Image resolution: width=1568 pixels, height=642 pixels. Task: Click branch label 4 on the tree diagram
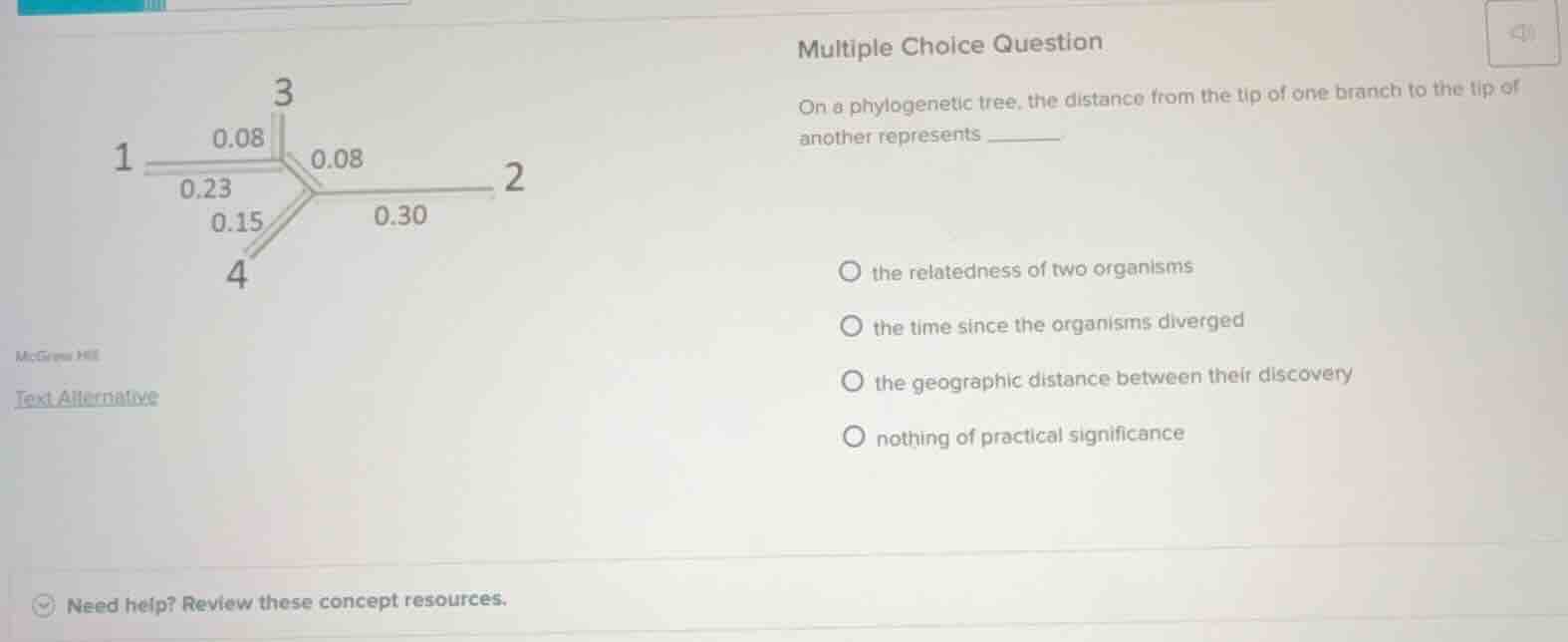coord(236,274)
